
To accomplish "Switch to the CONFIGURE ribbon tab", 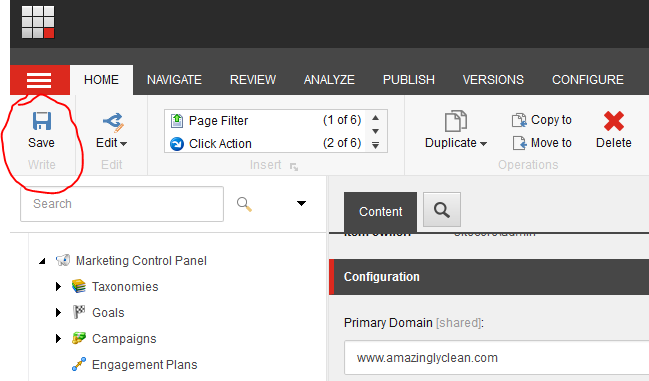I will point(588,80).
